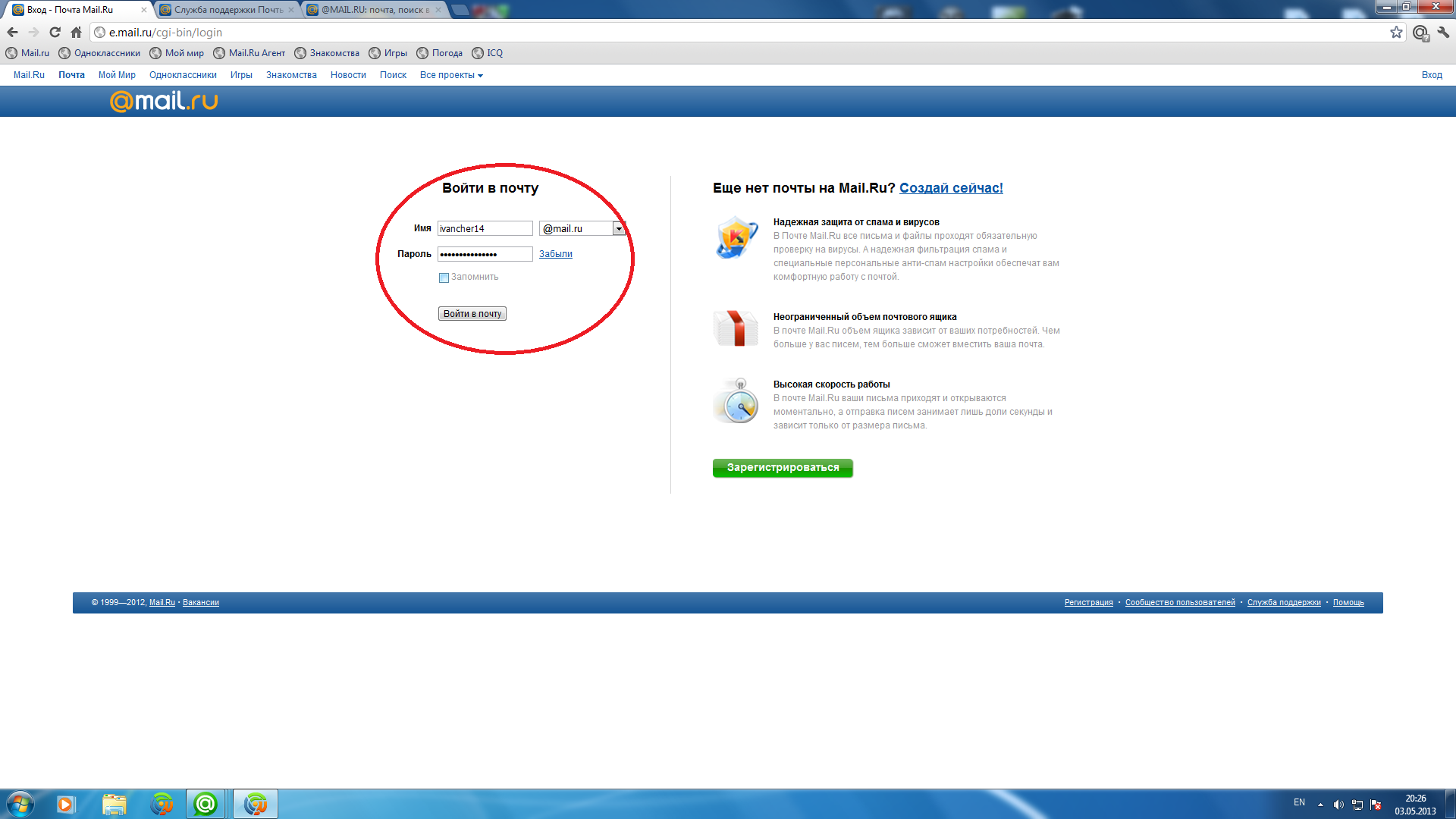Expand the @mail.ru domain dropdown
1456x819 pixels.
click(619, 228)
